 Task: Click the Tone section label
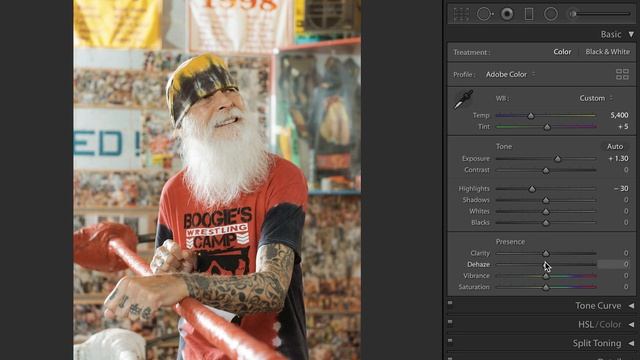504,147
